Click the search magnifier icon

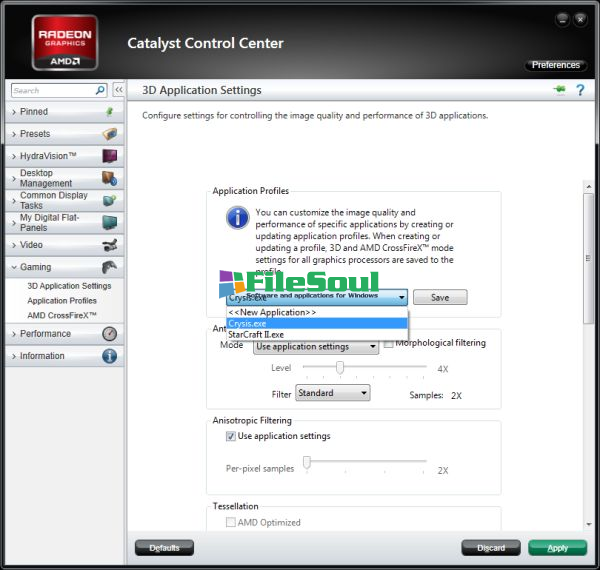(x=100, y=90)
